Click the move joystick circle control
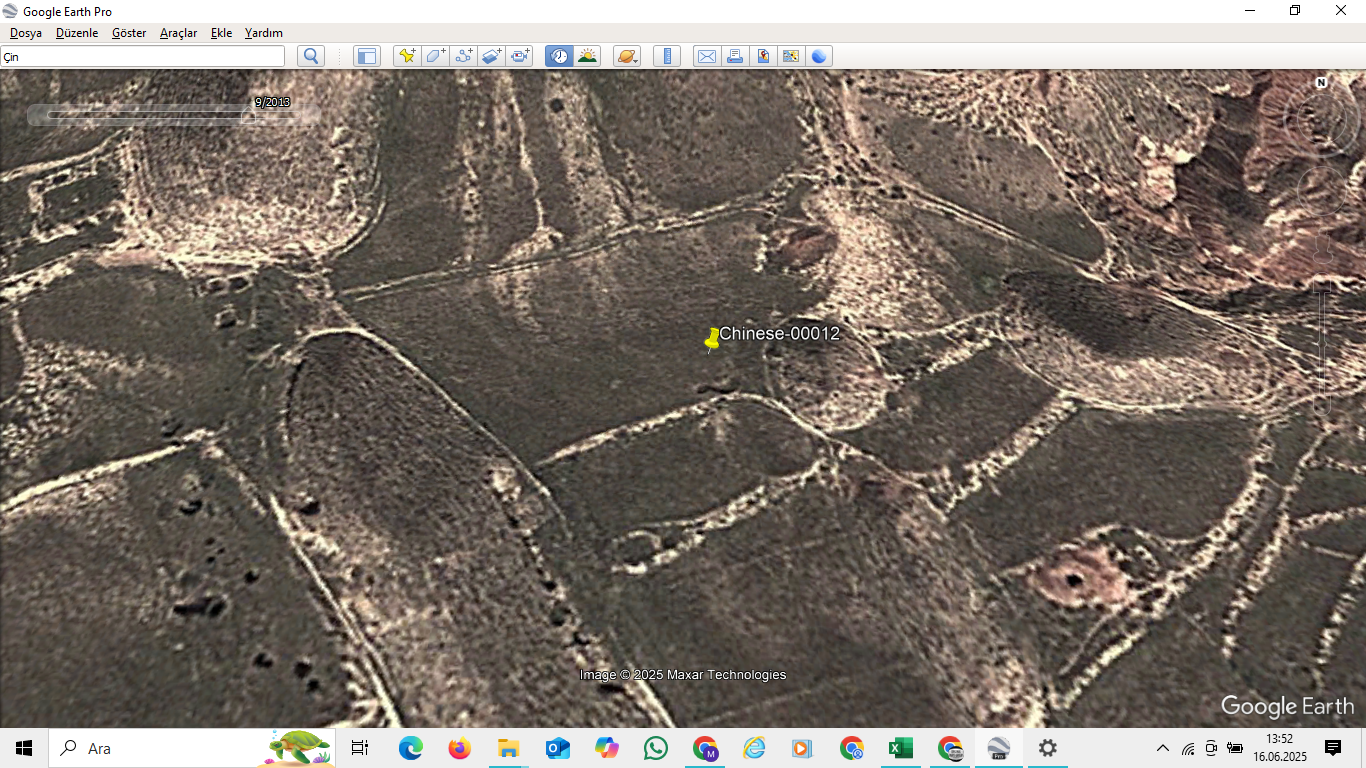This screenshot has width=1366, height=768. pos(1321,190)
